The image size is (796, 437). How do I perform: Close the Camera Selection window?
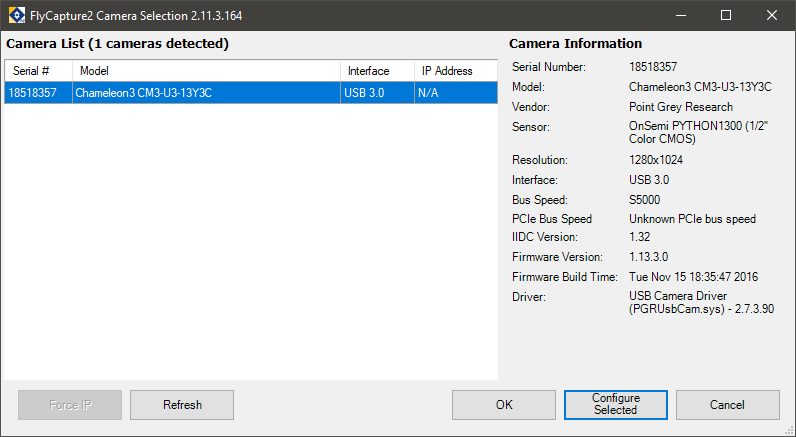tap(772, 15)
